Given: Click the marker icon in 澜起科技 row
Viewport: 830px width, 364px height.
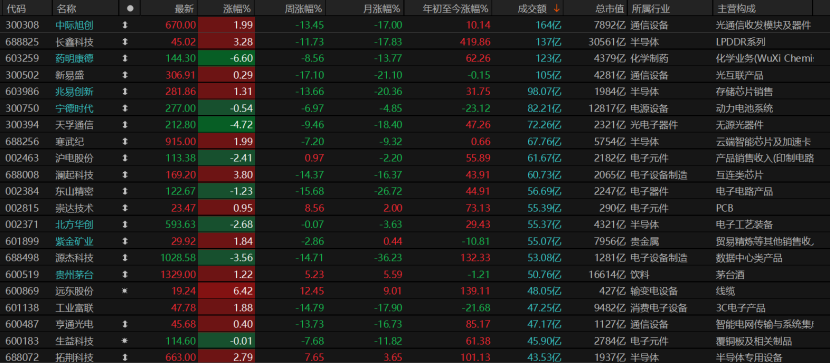Looking at the screenshot, I should click(125, 175).
